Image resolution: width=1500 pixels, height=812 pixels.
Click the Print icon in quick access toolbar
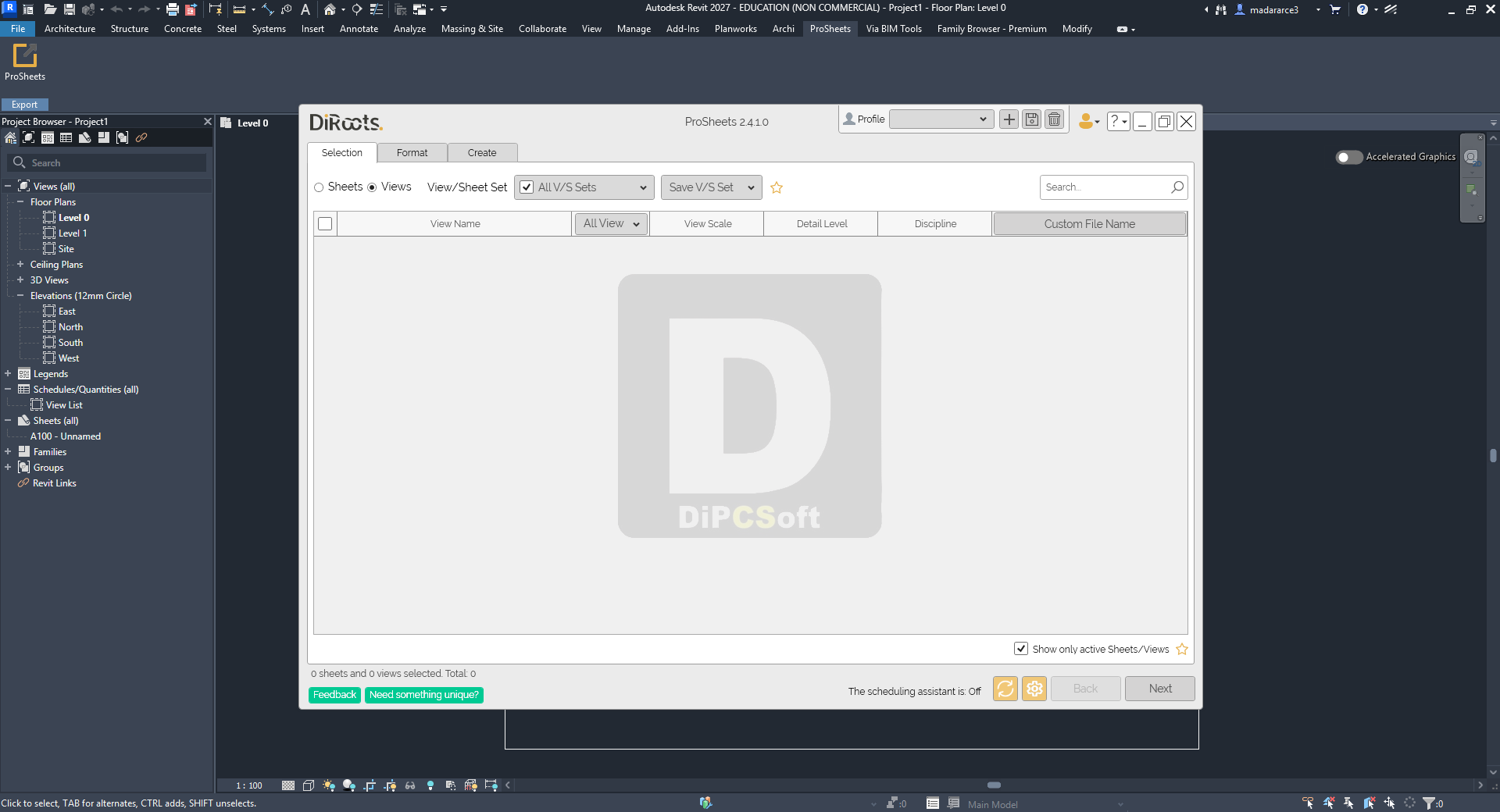[x=173, y=9]
